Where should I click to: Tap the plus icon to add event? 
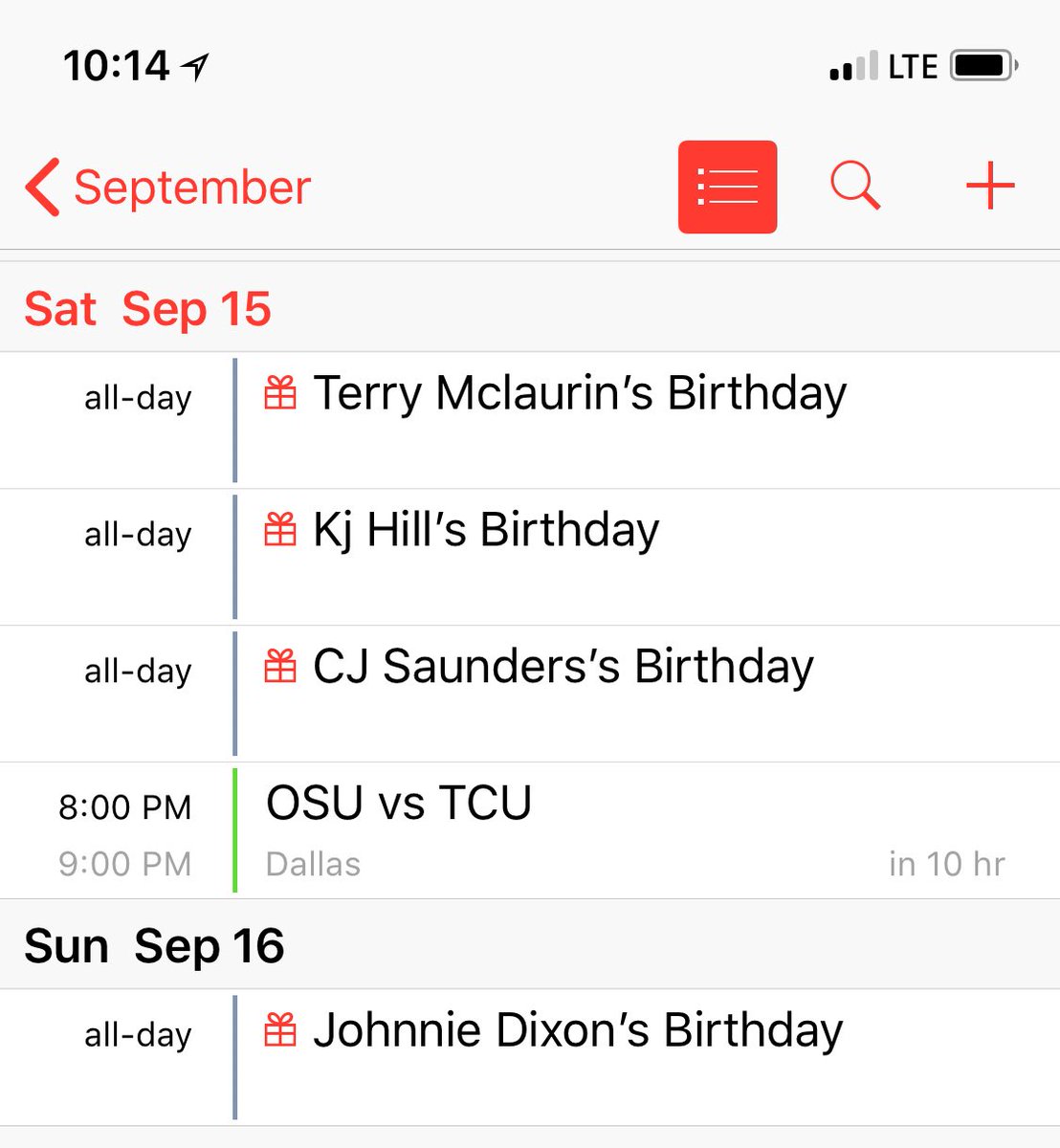pos(990,186)
